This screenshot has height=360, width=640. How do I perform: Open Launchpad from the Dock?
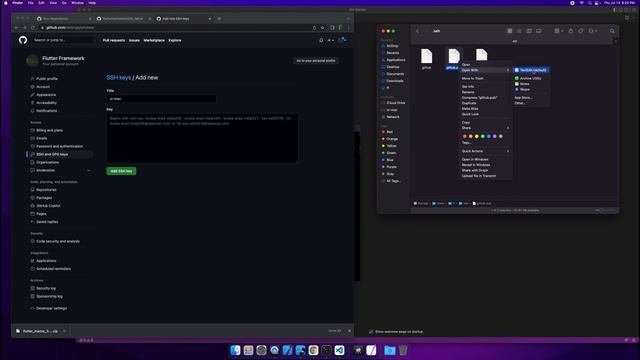point(248,350)
